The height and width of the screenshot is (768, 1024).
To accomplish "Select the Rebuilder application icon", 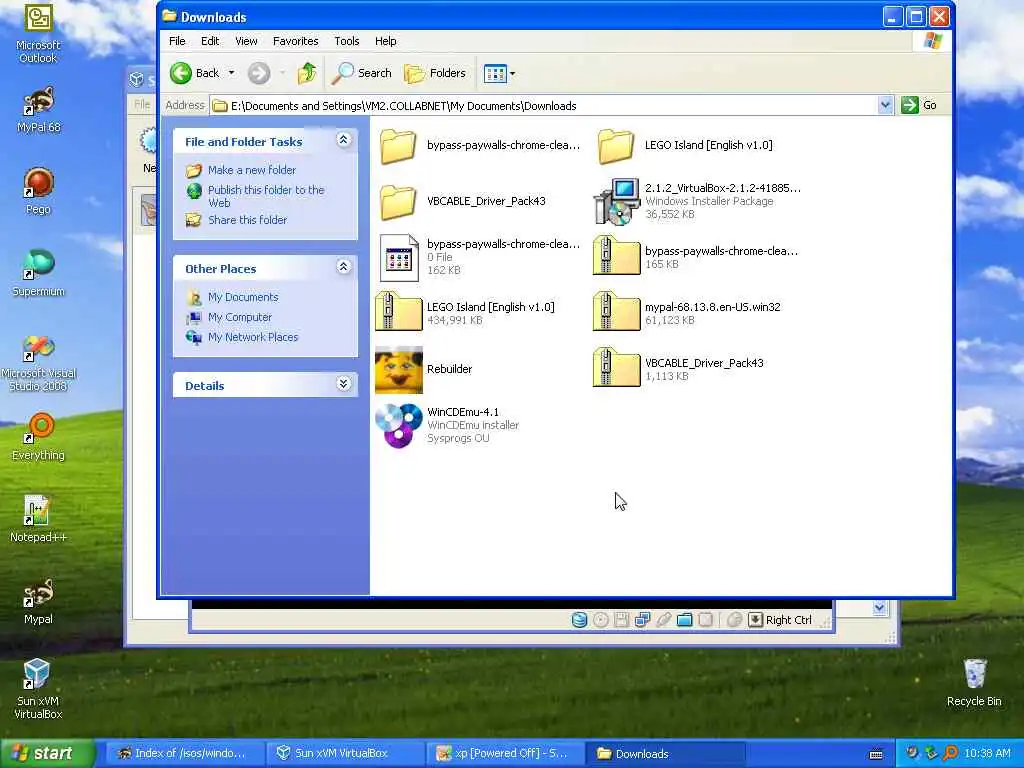I will (399, 370).
